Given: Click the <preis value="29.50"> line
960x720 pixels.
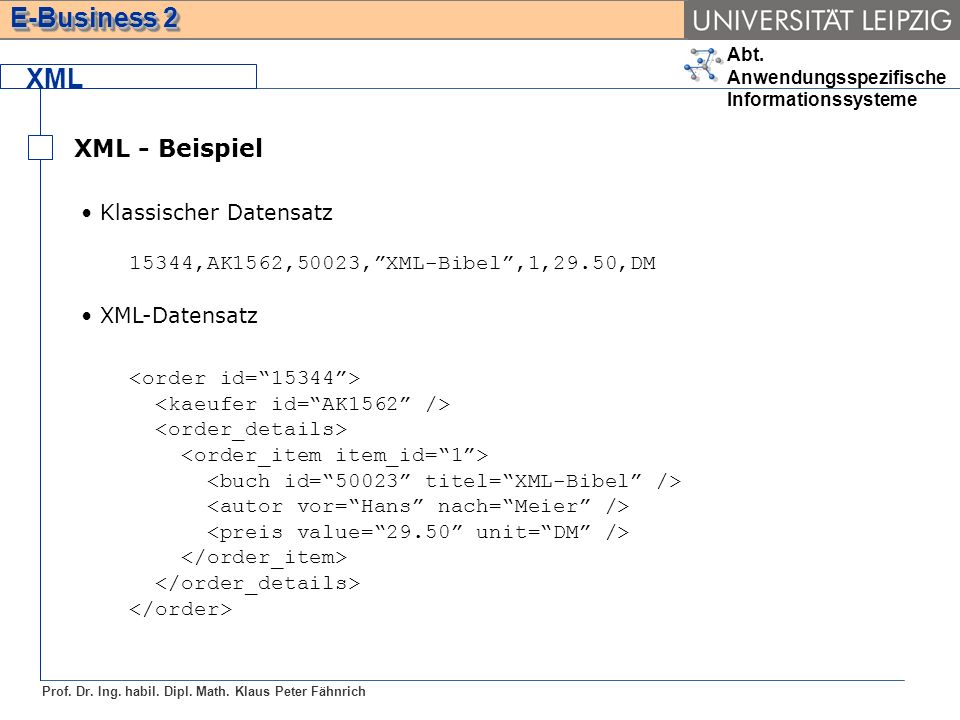Looking at the screenshot, I should (418, 531).
